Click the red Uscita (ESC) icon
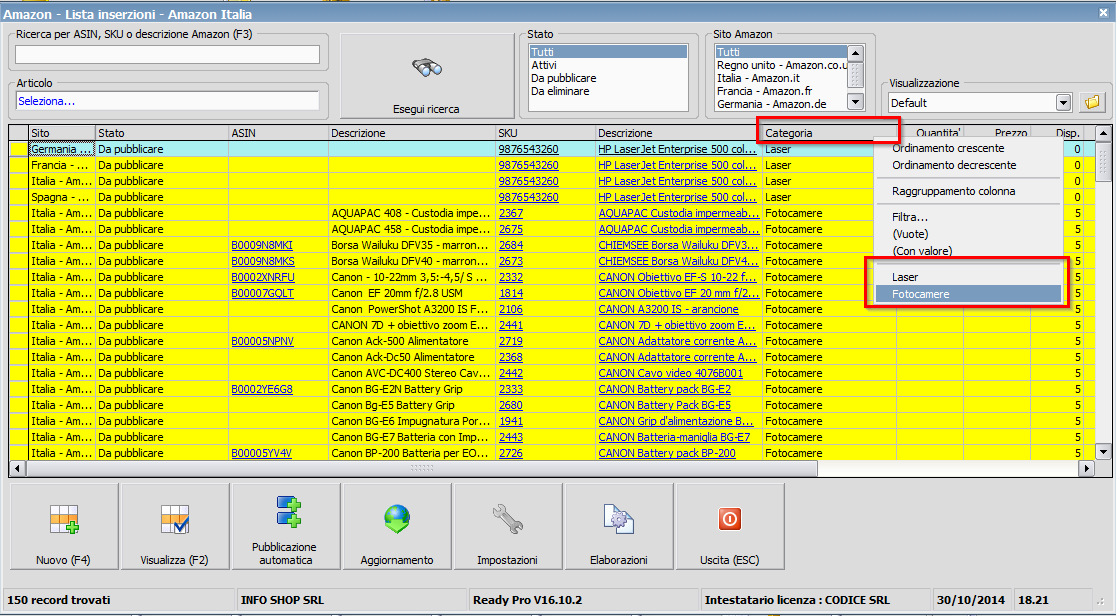 pos(730,520)
